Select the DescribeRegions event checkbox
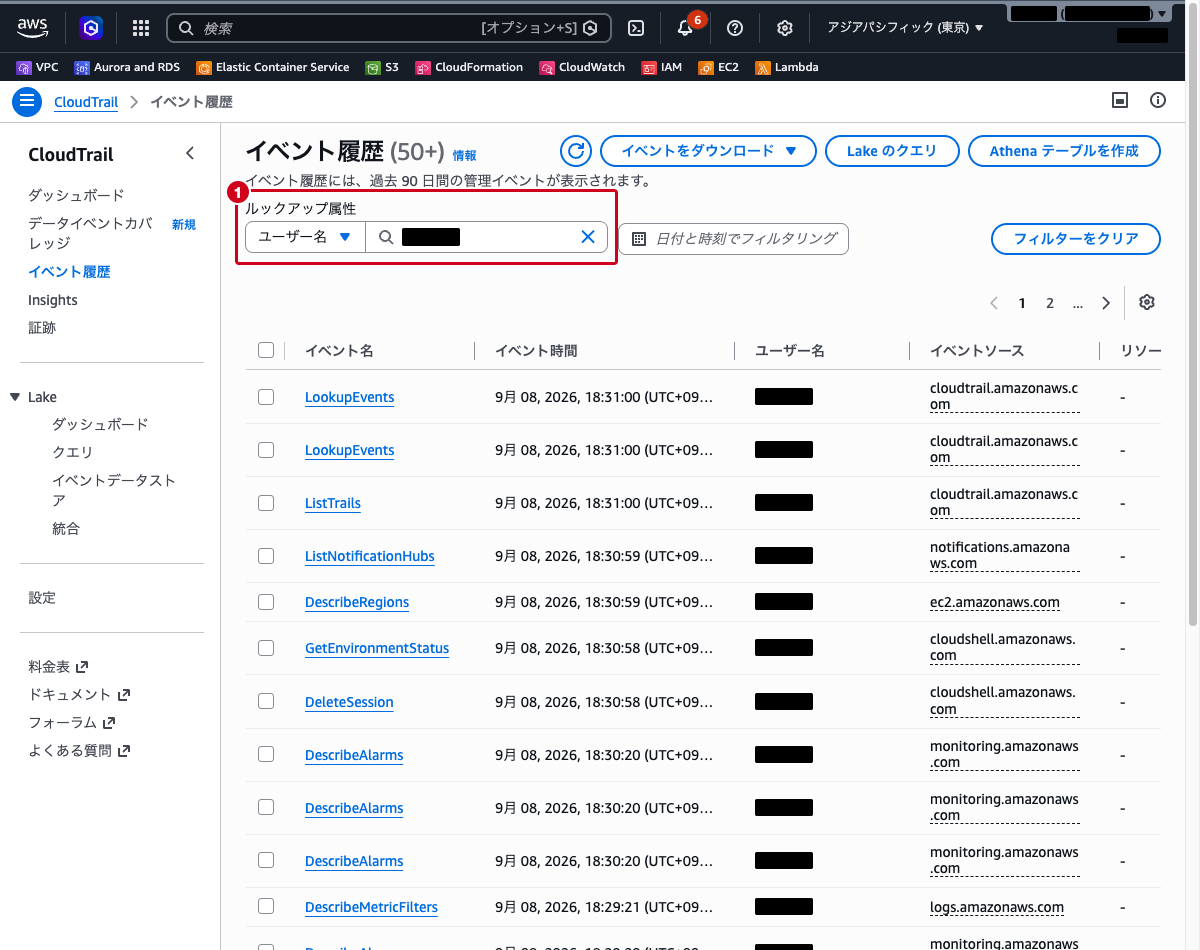The width and height of the screenshot is (1200, 950). coord(266,602)
